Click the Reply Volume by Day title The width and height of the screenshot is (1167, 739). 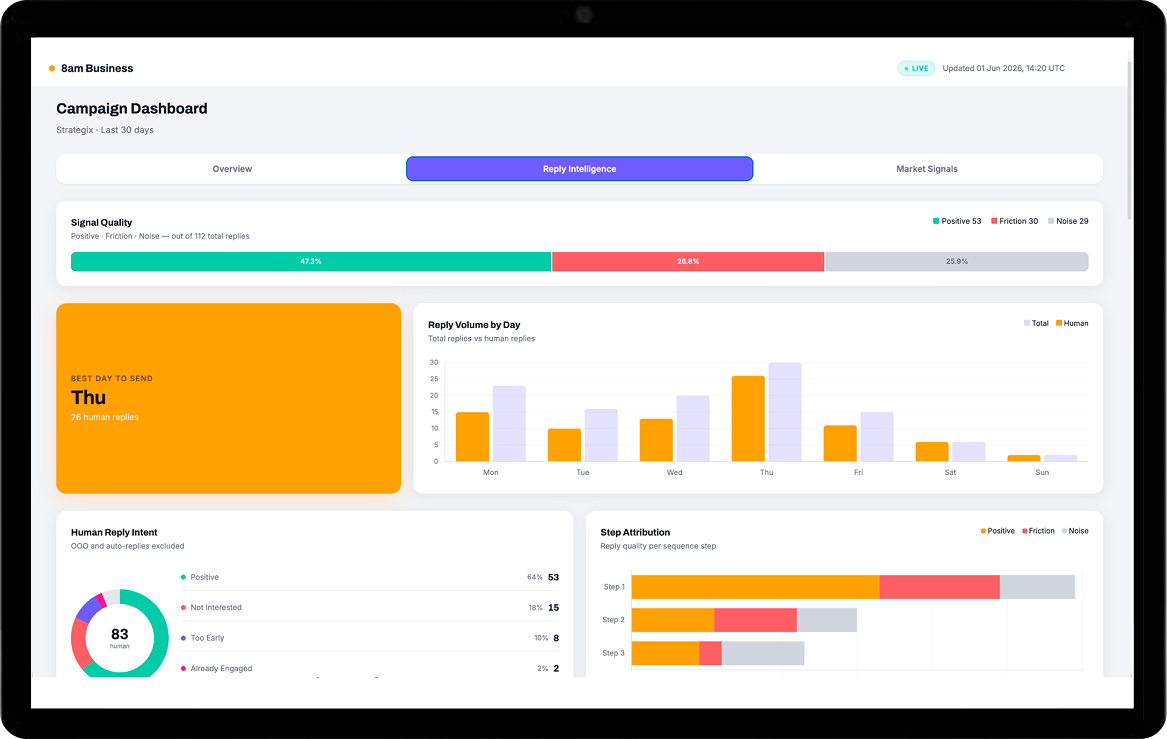point(474,324)
